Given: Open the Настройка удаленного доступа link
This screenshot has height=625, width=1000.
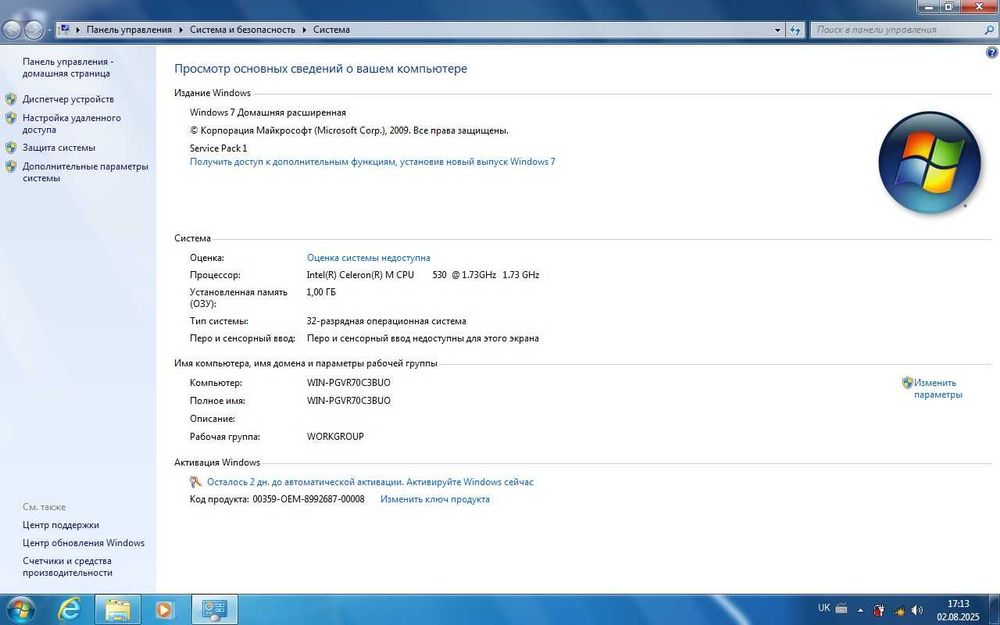Looking at the screenshot, I should click(71, 124).
